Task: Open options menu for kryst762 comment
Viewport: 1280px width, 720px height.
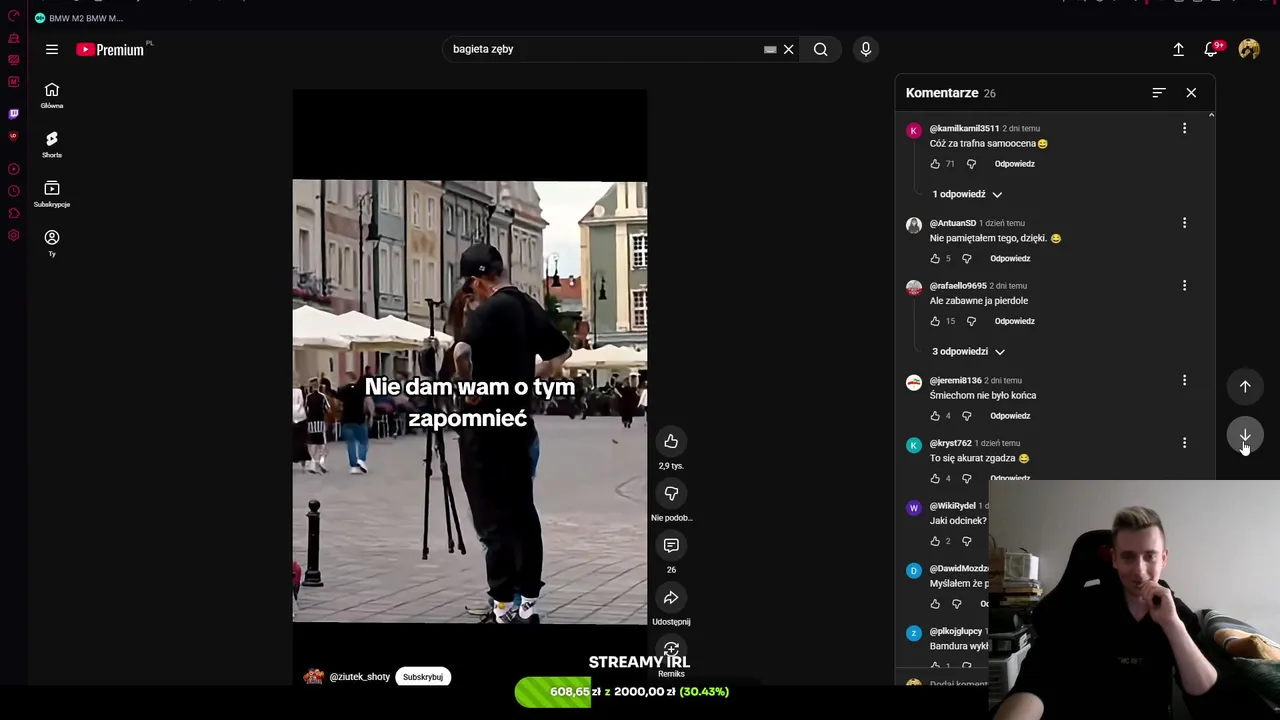Action: [x=1184, y=443]
